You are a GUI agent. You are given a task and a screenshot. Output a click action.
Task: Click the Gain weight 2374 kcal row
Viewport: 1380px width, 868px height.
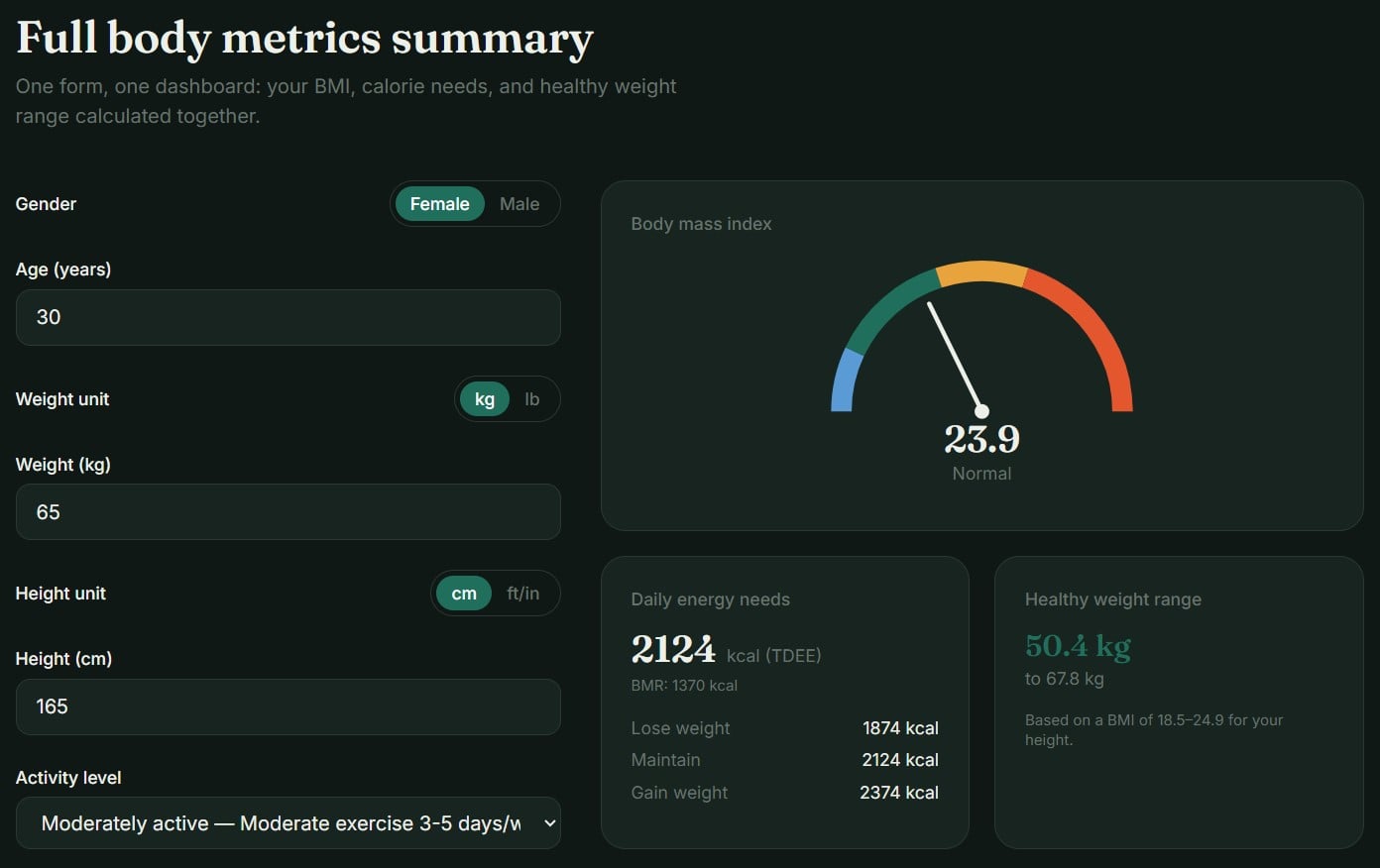click(784, 793)
